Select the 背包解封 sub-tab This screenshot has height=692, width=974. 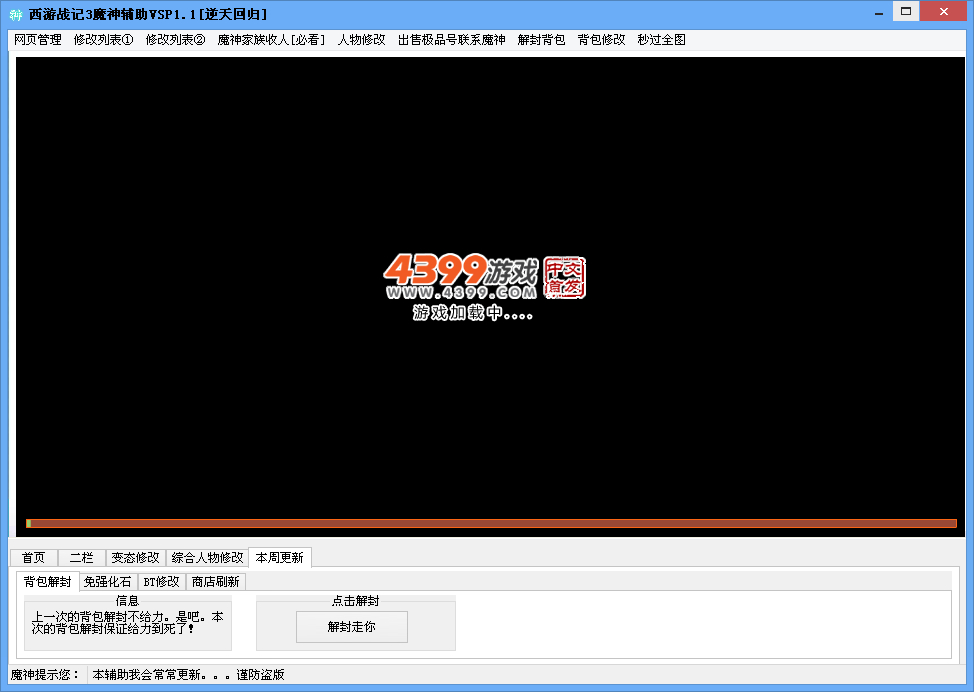click(48, 581)
